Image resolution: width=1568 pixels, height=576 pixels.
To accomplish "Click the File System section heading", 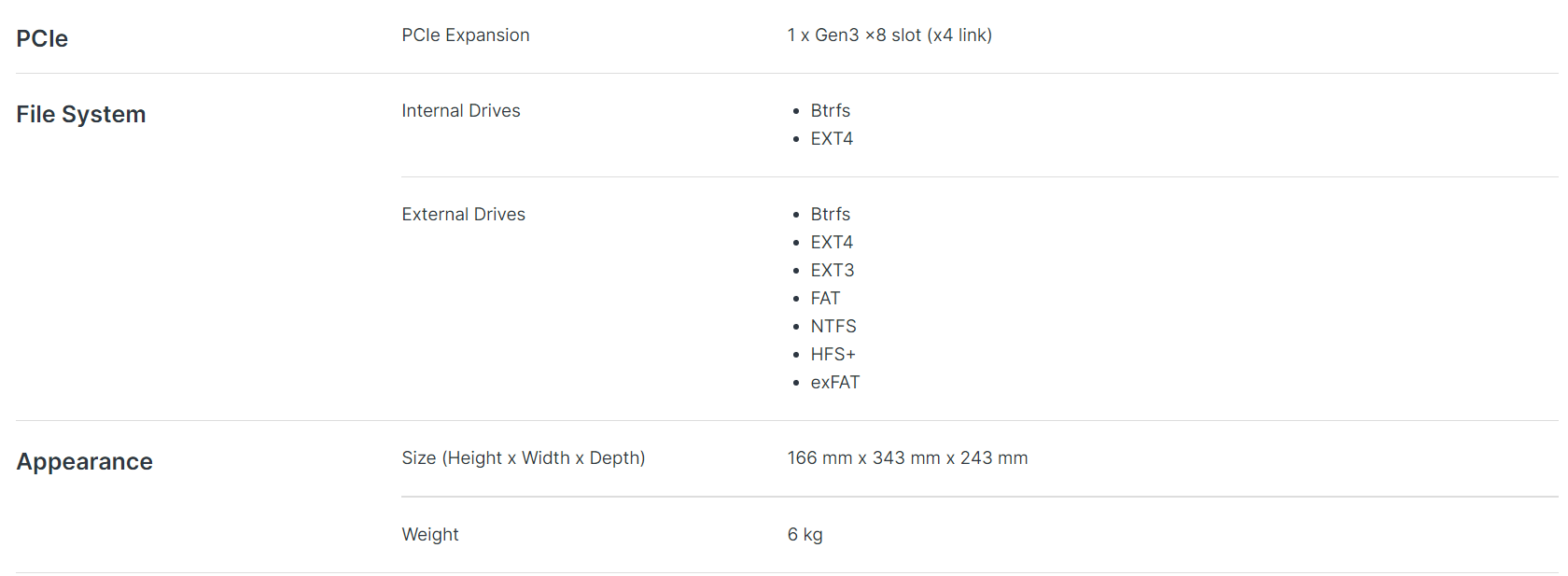I will pos(81,114).
